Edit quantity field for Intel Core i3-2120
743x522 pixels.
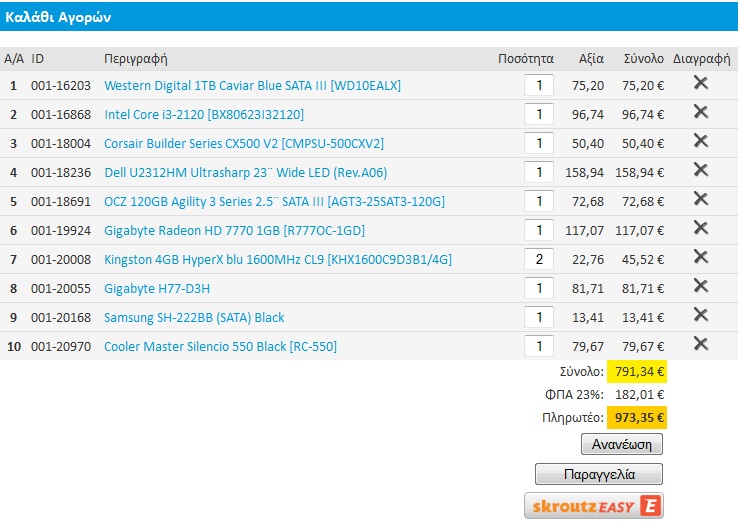point(539,114)
